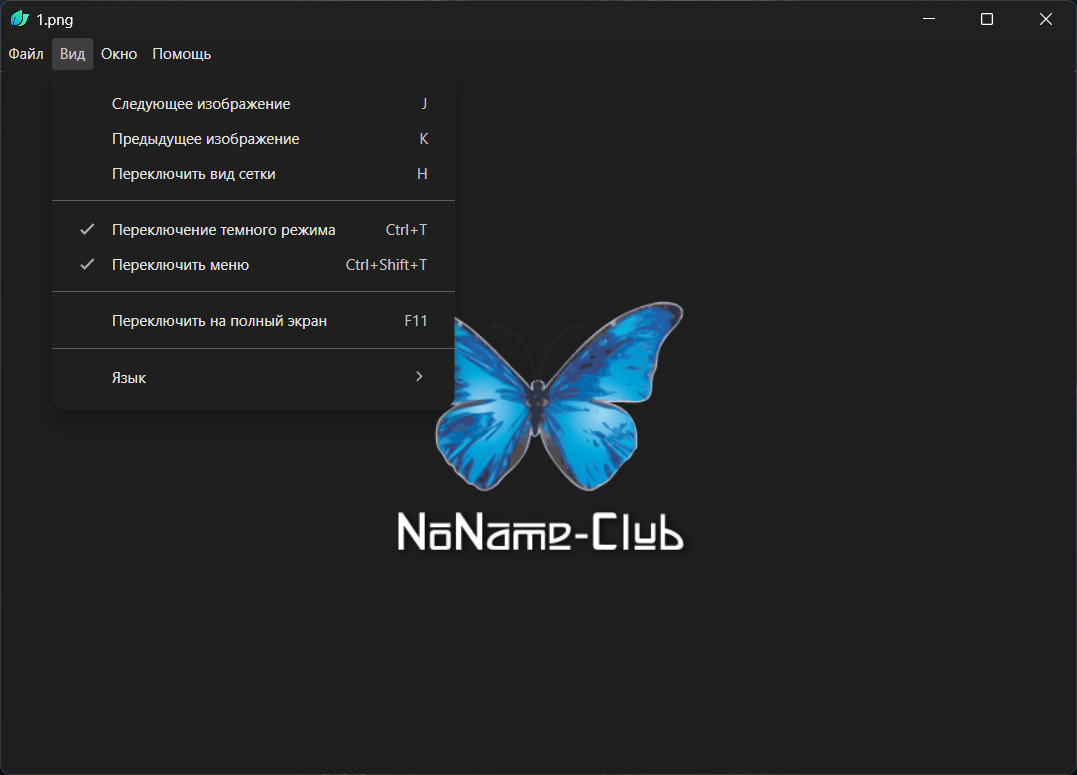Click the 1.png window title

point(55,20)
